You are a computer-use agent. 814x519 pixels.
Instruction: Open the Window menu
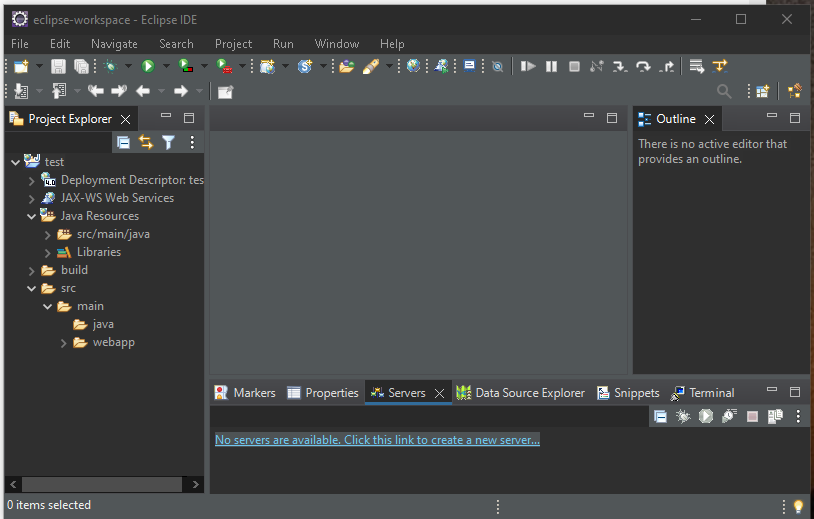pyautogui.click(x=337, y=44)
